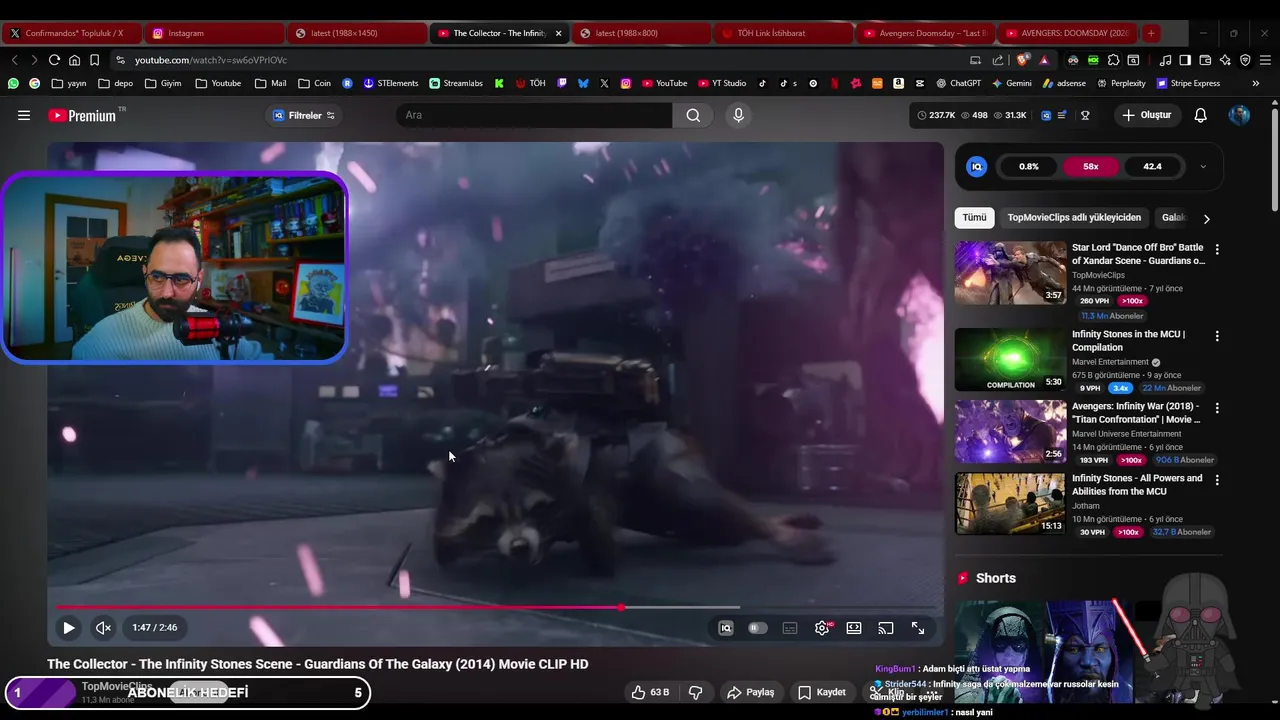Open the depo bookmarks folder
The height and width of the screenshot is (720, 1280).
115,83
